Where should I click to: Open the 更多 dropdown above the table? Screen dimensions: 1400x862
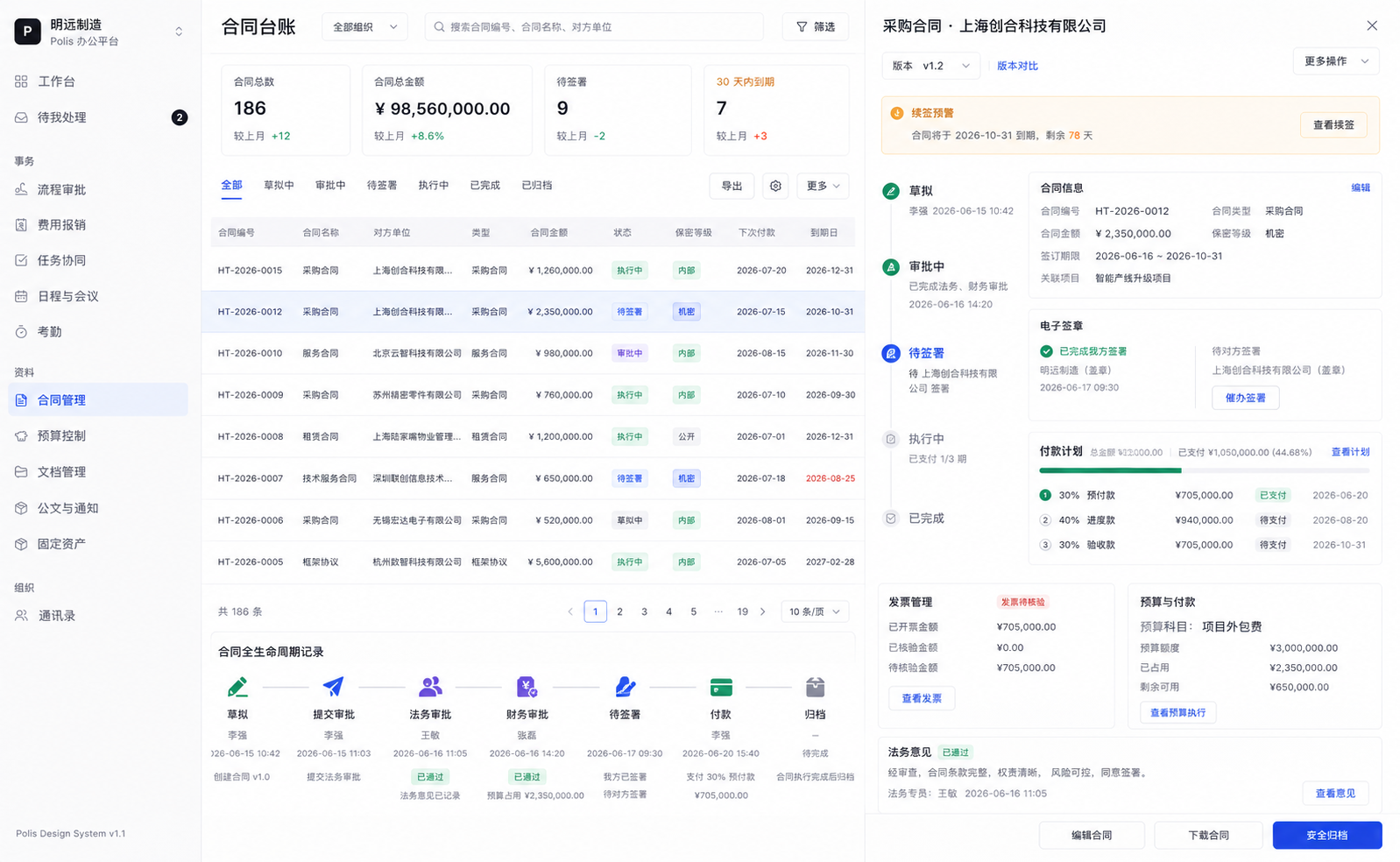pyautogui.click(x=823, y=186)
